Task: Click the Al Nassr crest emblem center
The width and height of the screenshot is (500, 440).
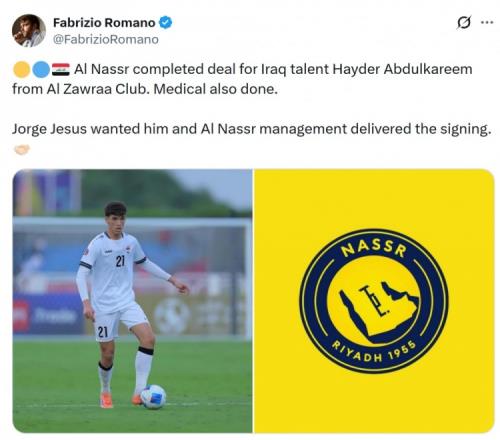Action: (x=374, y=301)
